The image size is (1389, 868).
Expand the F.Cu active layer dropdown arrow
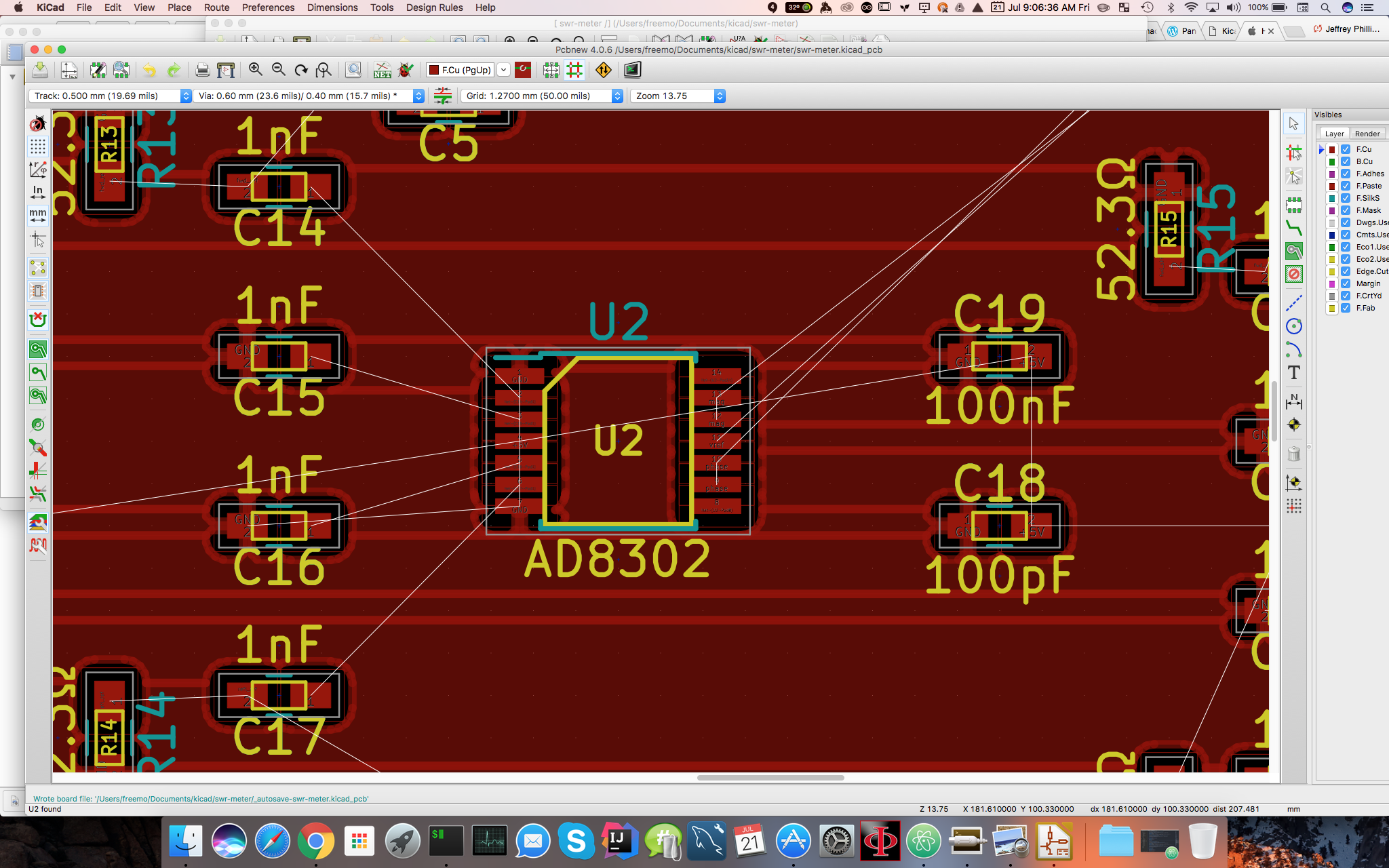click(x=504, y=70)
